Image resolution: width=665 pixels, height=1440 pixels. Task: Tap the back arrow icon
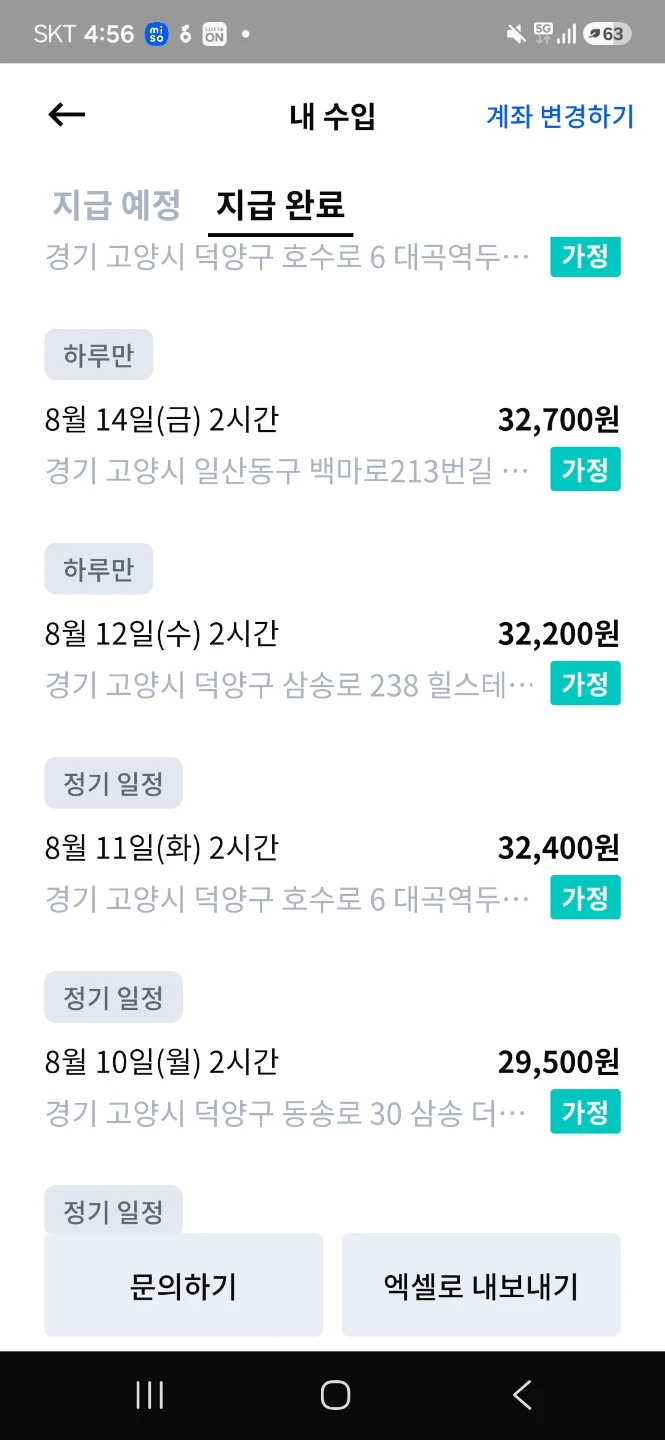67,115
